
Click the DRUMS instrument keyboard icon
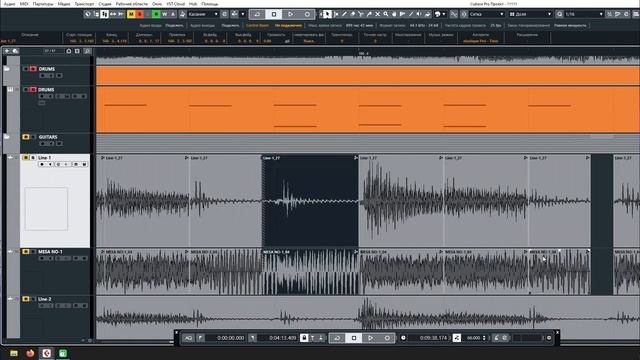pyautogui.click(x=11, y=89)
